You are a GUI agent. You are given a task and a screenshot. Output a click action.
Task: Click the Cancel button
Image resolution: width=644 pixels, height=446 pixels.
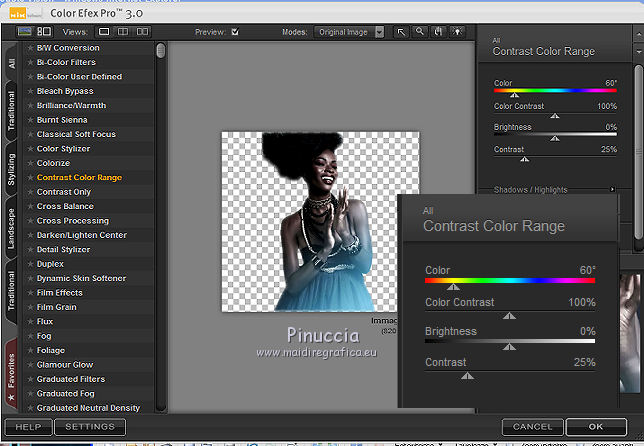(x=532, y=427)
